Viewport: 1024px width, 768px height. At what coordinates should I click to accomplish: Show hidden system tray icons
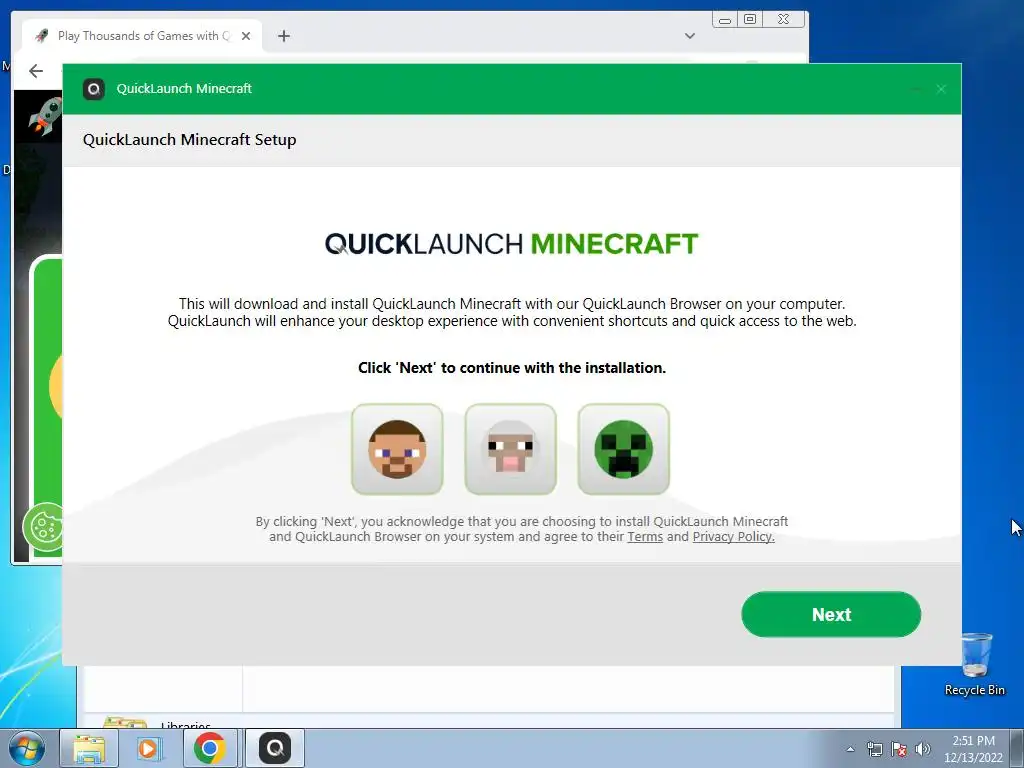pos(850,749)
